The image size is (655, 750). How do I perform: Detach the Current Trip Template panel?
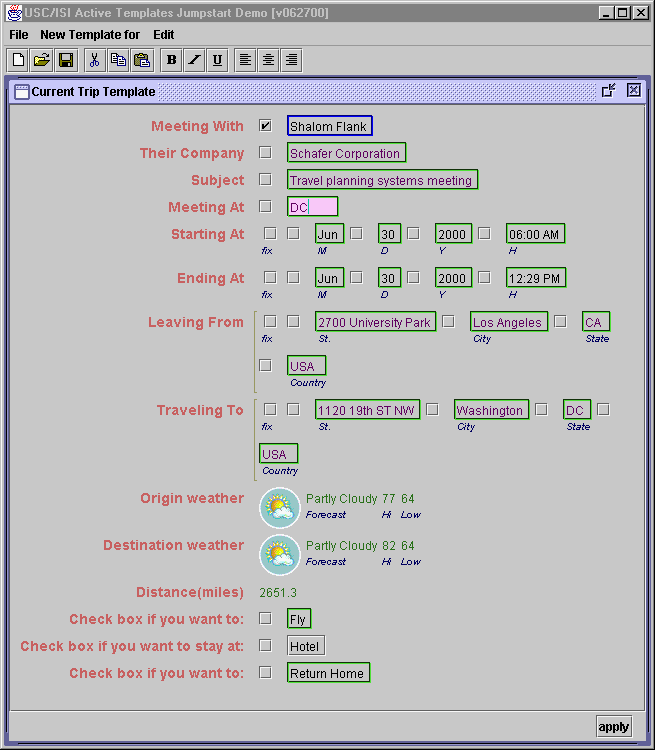point(609,90)
